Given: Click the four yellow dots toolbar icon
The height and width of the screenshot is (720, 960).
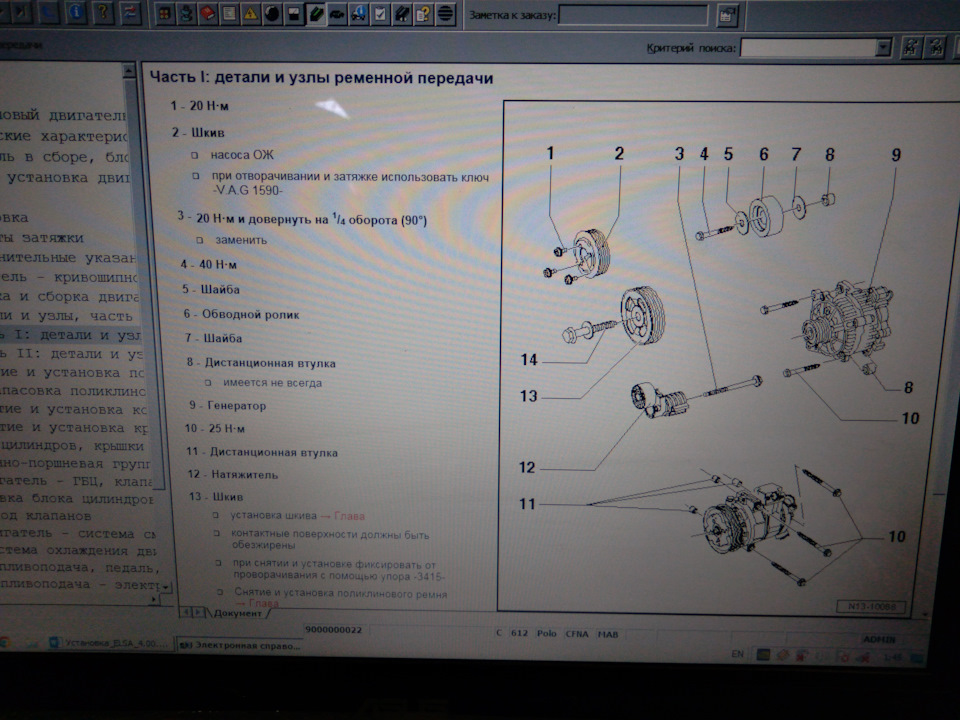Looking at the screenshot, I should 165,14.
